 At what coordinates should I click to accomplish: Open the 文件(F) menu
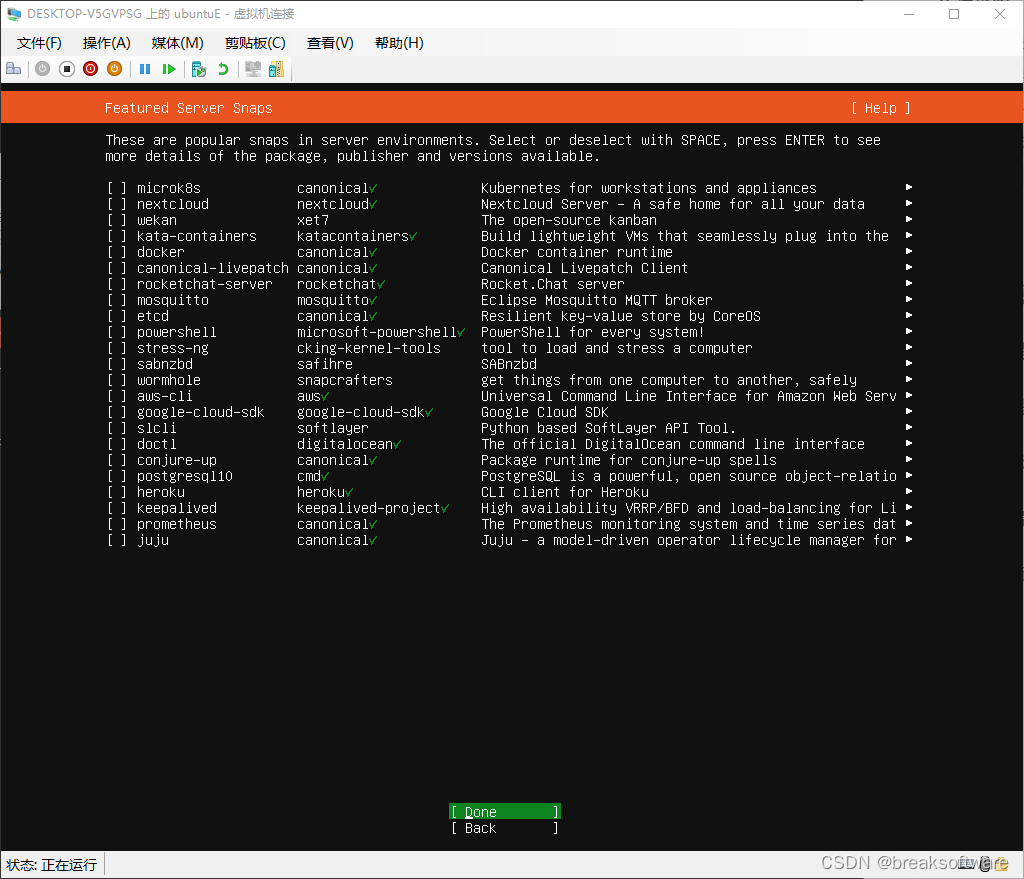click(x=39, y=43)
